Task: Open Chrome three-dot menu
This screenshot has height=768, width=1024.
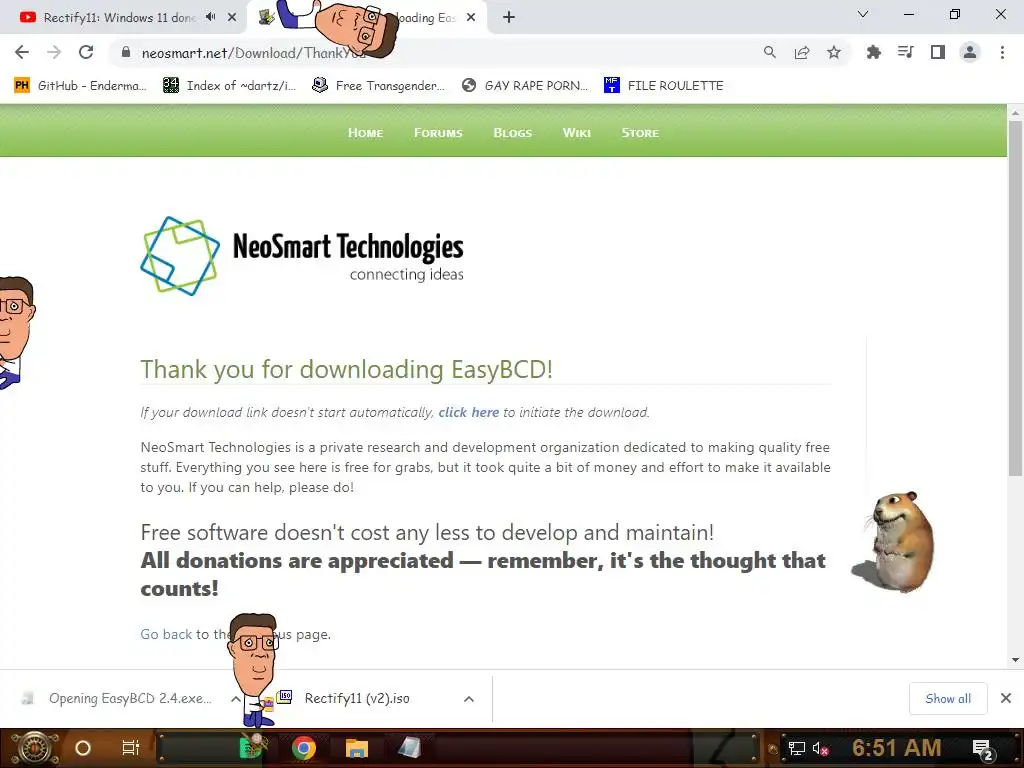Action: (1002, 52)
